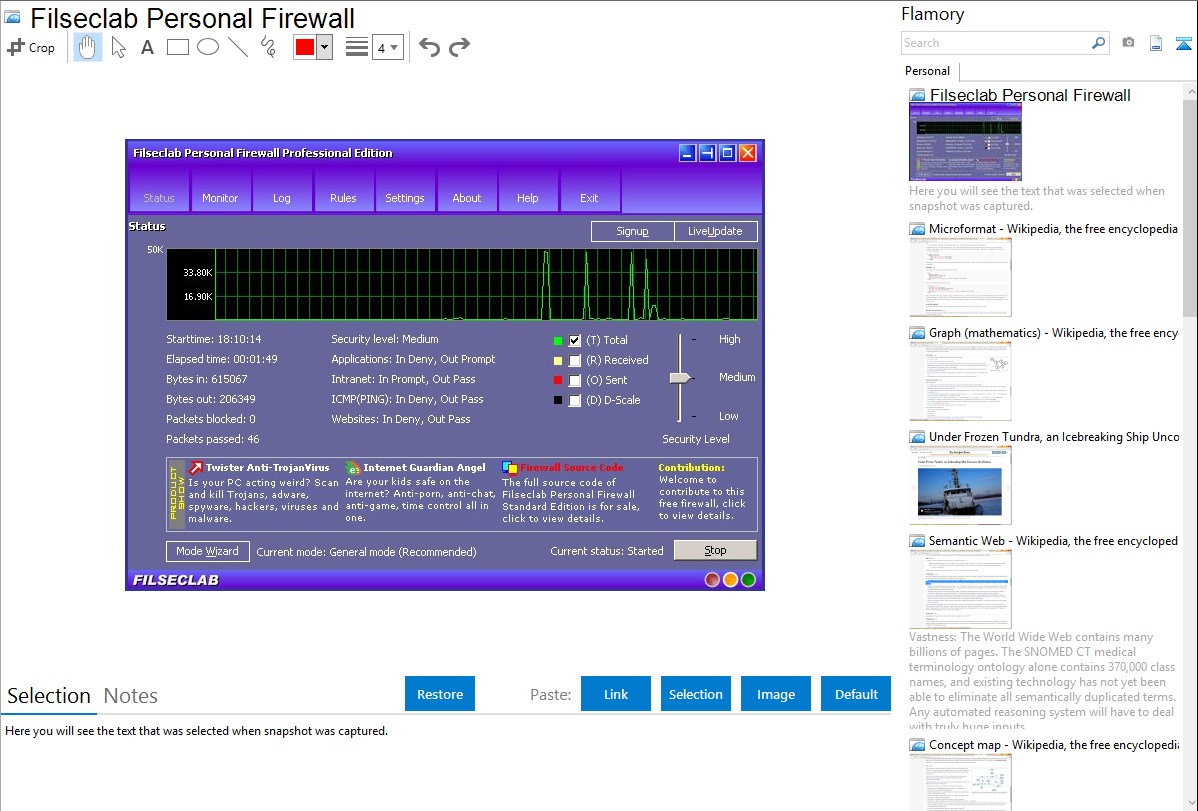1198x811 pixels.
Task: Open the Under Frozen Tundra snapshot thumbnail
Action: [x=960, y=485]
